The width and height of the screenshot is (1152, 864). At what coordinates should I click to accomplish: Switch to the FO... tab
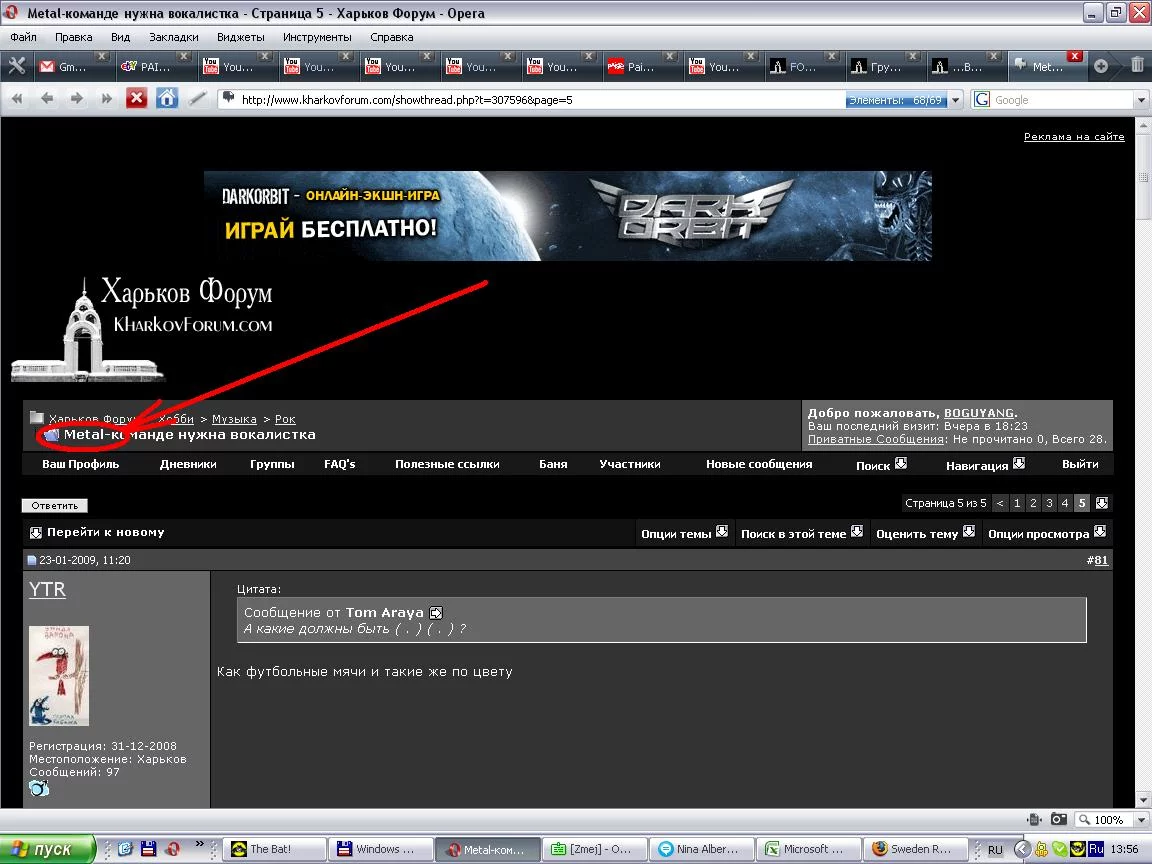click(802, 66)
